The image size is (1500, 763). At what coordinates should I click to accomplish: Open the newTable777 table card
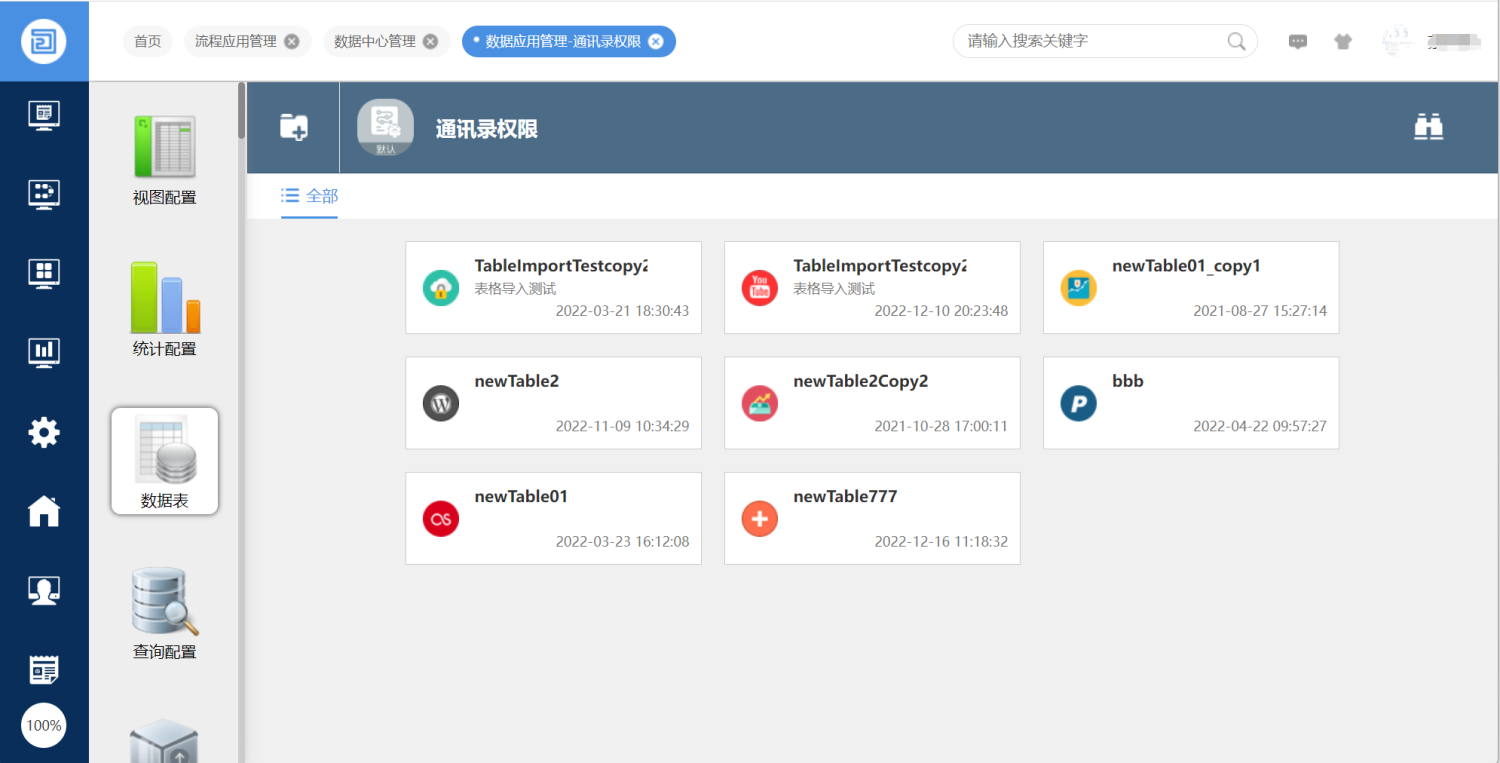click(871, 518)
